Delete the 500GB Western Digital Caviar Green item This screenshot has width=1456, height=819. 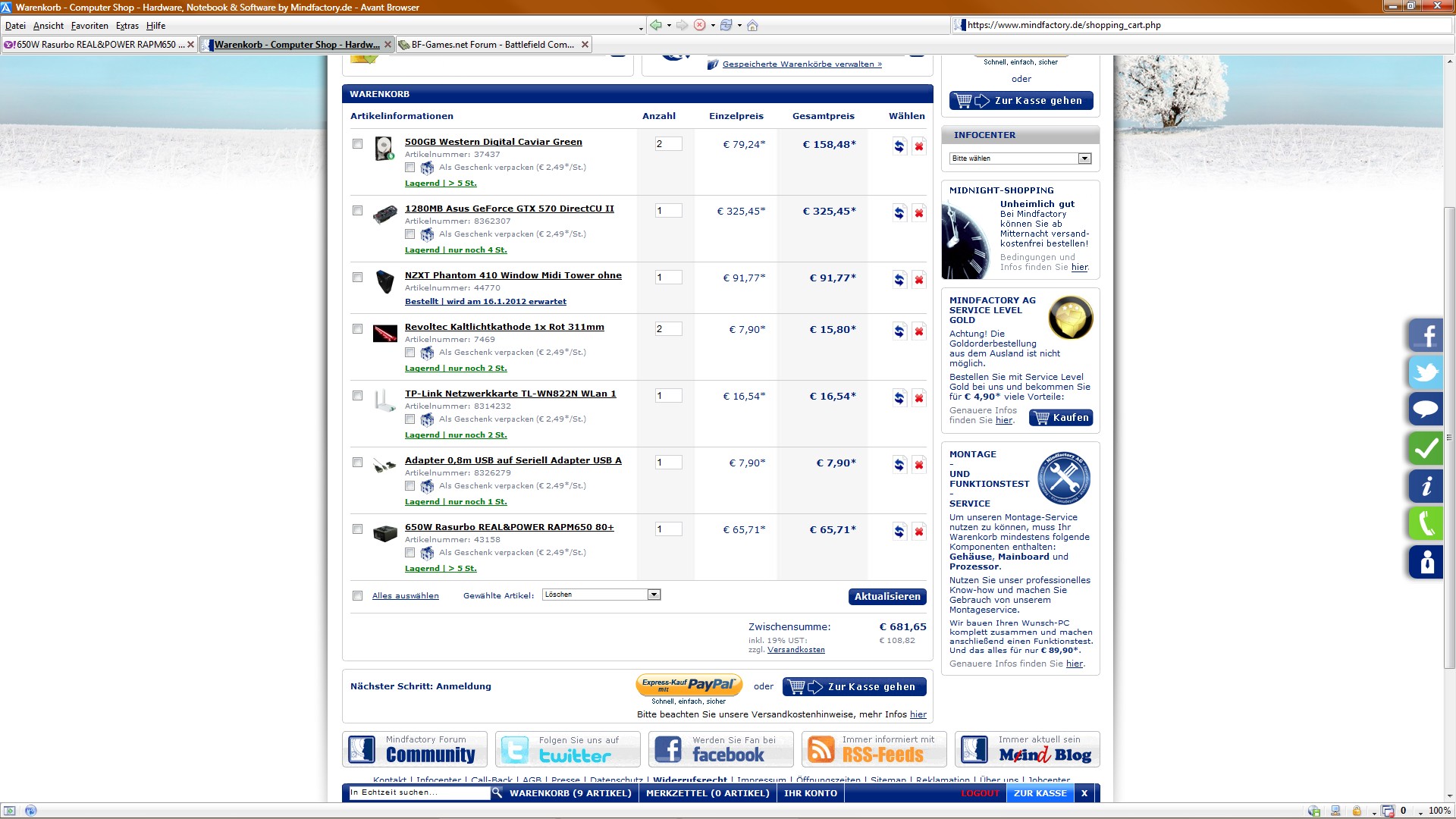click(x=918, y=146)
